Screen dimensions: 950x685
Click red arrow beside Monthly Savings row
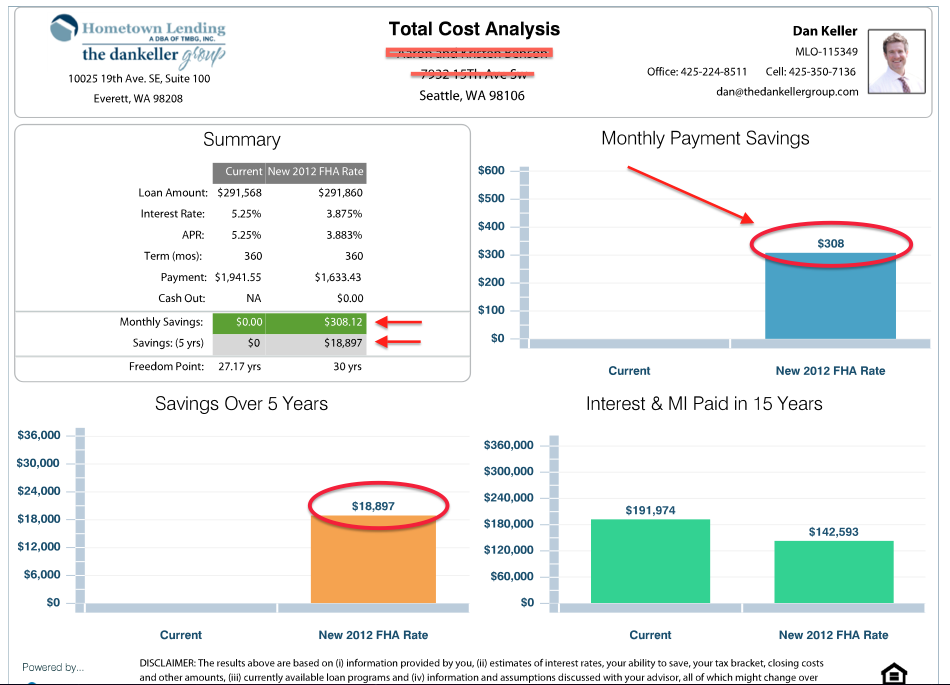(400, 322)
